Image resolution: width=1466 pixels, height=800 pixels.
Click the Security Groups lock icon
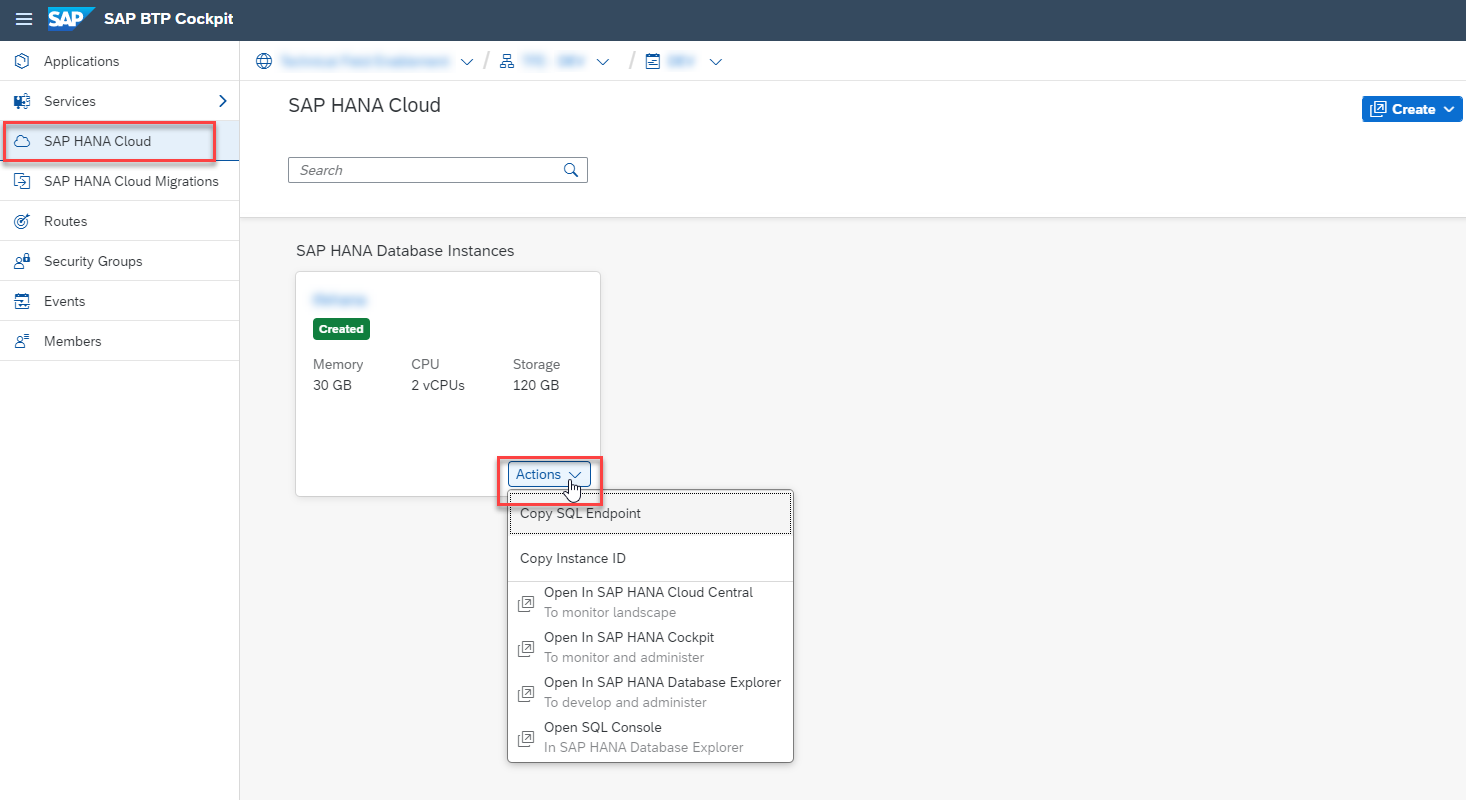tap(22, 261)
